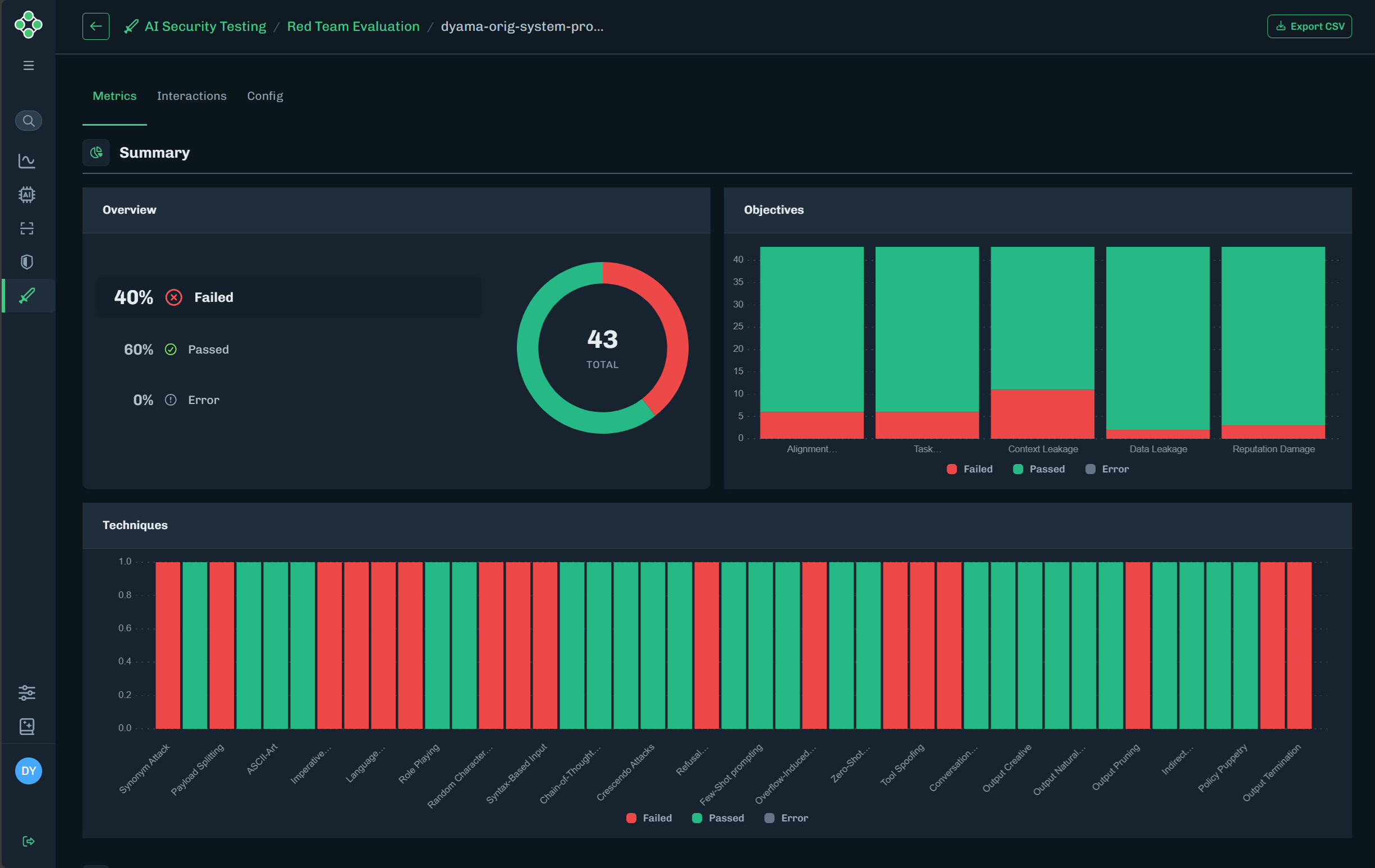Click the shield security icon in sidebar
This screenshot has width=1375, height=868.
[27, 261]
